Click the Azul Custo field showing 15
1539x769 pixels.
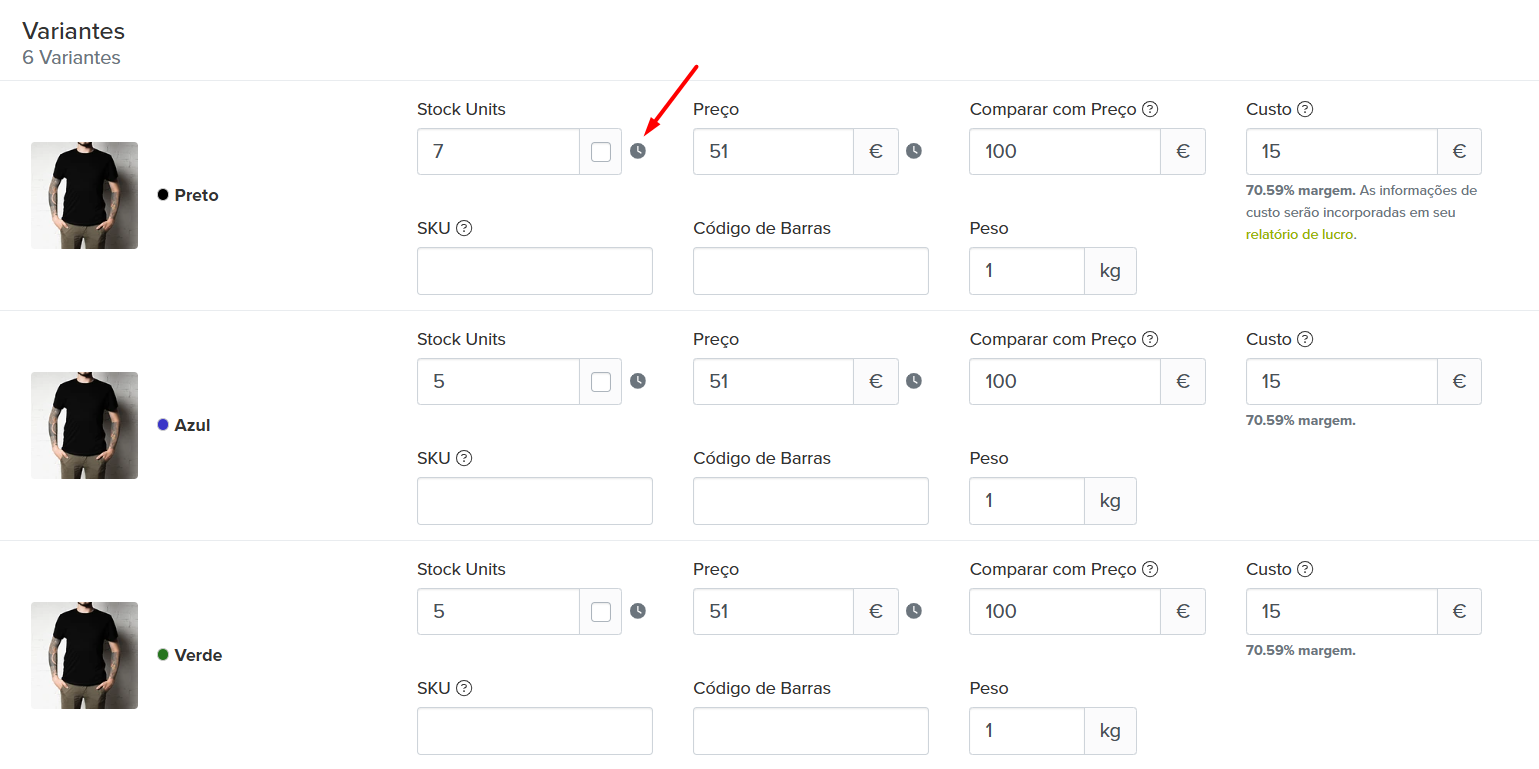pos(1341,382)
